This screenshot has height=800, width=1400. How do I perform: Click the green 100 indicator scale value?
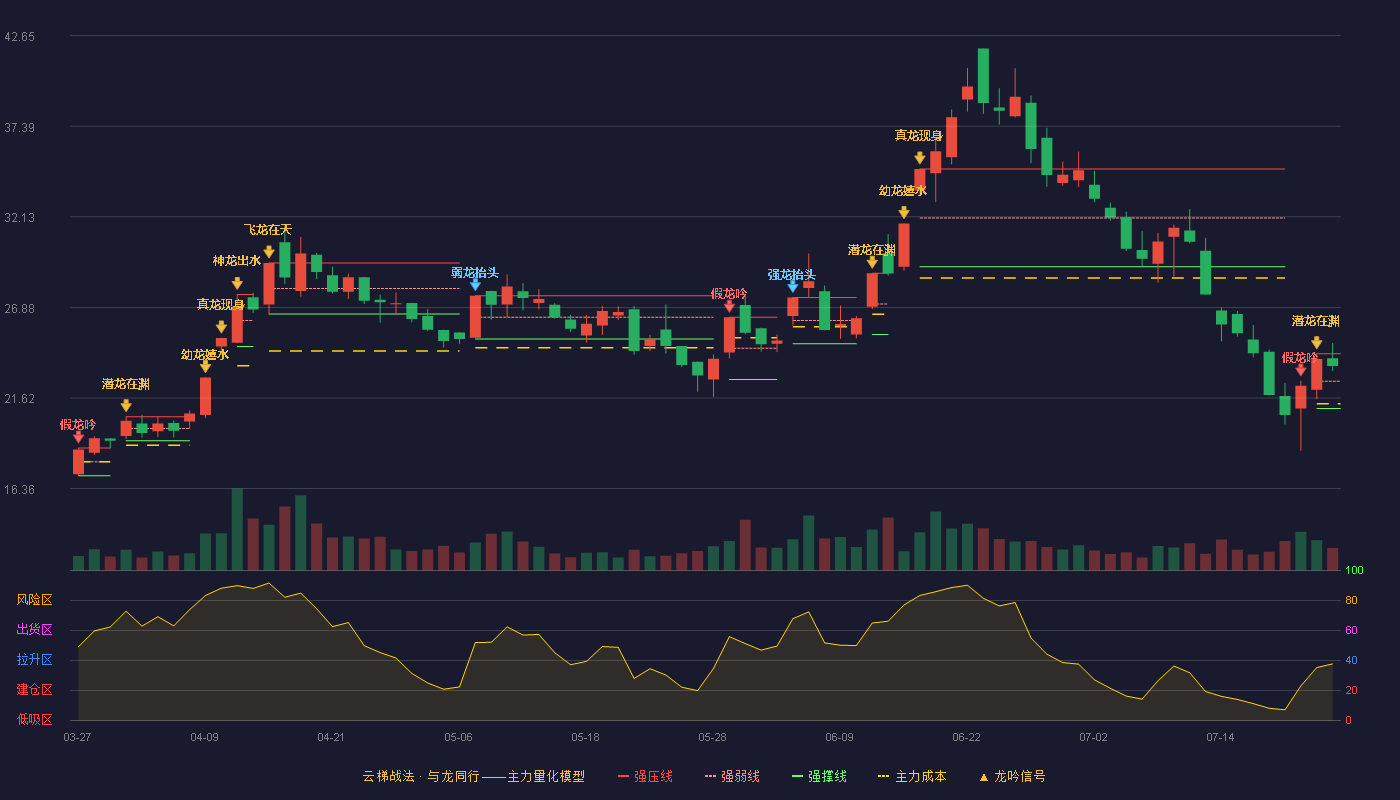pos(1354,570)
